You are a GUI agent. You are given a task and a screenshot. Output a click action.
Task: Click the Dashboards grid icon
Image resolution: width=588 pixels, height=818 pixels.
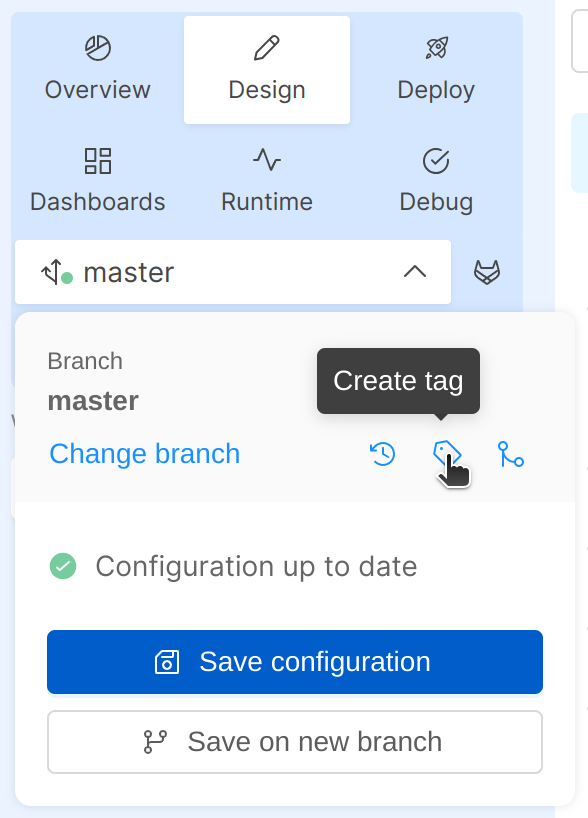point(97,158)
